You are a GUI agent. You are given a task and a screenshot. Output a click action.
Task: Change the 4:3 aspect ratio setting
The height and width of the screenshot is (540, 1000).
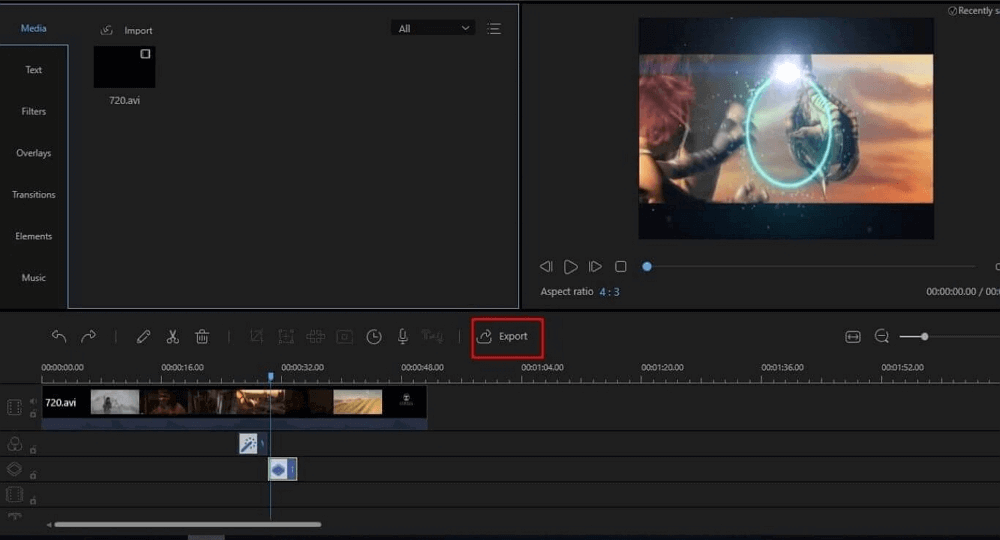click(609, 292)
